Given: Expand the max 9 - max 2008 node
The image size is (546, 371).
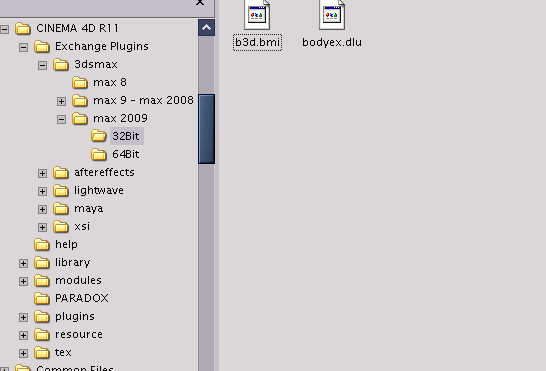Looking at the screenshot, I should [61, 101].
